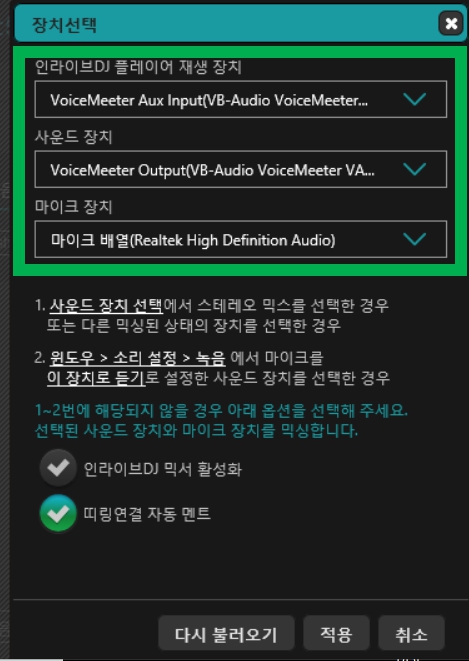Open the underlined 사운드 장치 선택 link
469x661 pixels.
[106, 305]
